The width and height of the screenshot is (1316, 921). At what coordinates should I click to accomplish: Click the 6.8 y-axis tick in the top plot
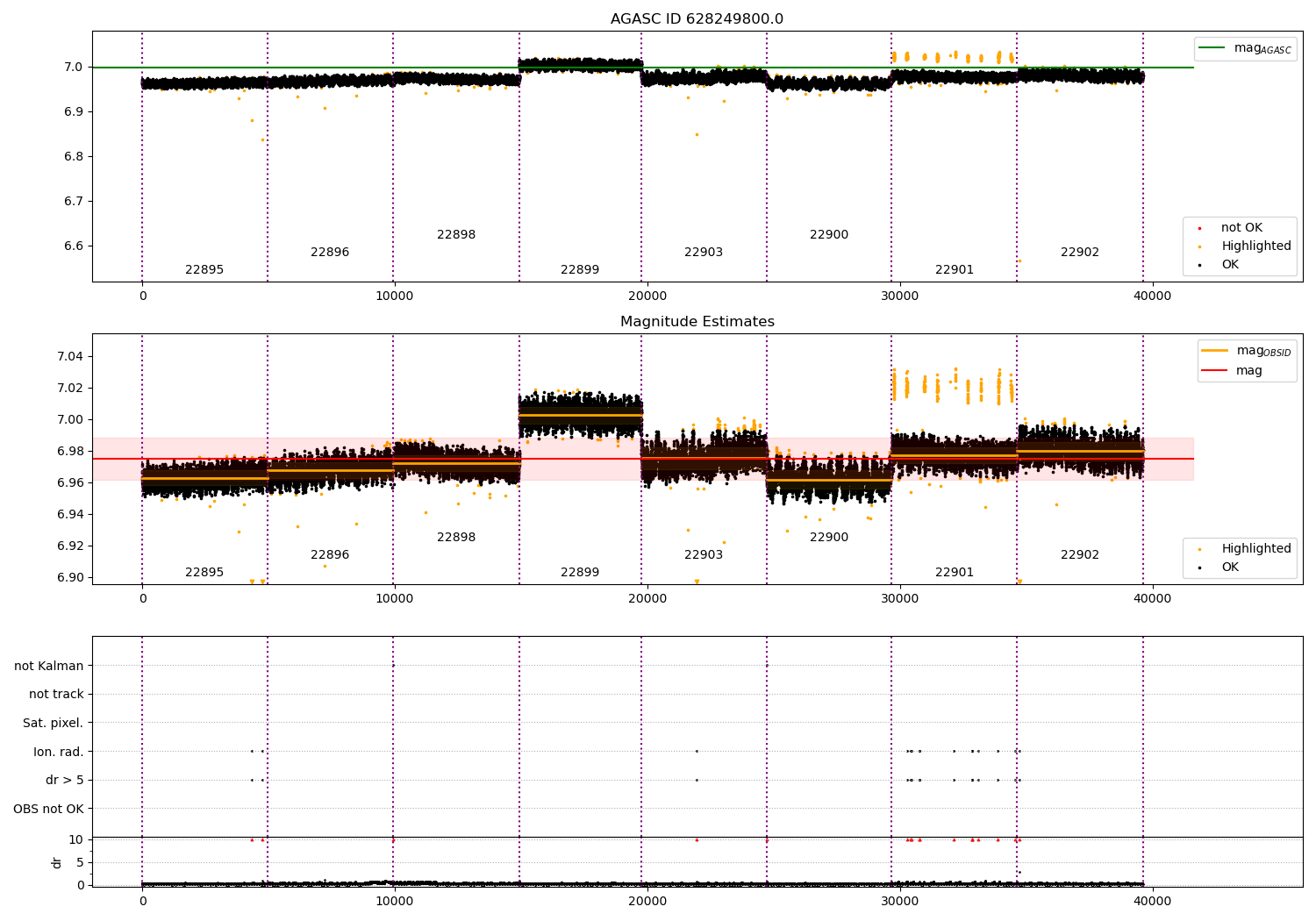click(x=74, y=157)
